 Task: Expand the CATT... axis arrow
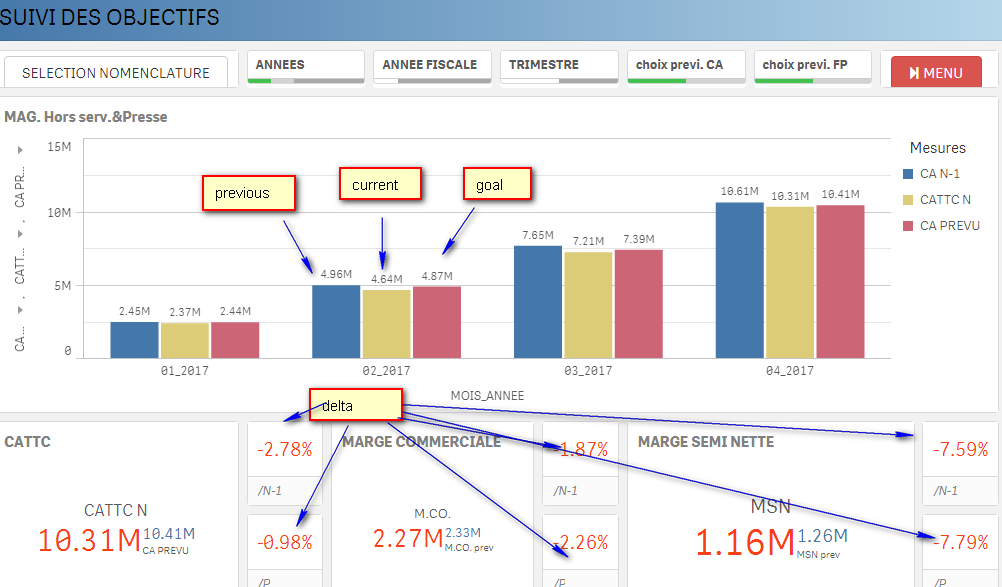click(x=20, y=232)
